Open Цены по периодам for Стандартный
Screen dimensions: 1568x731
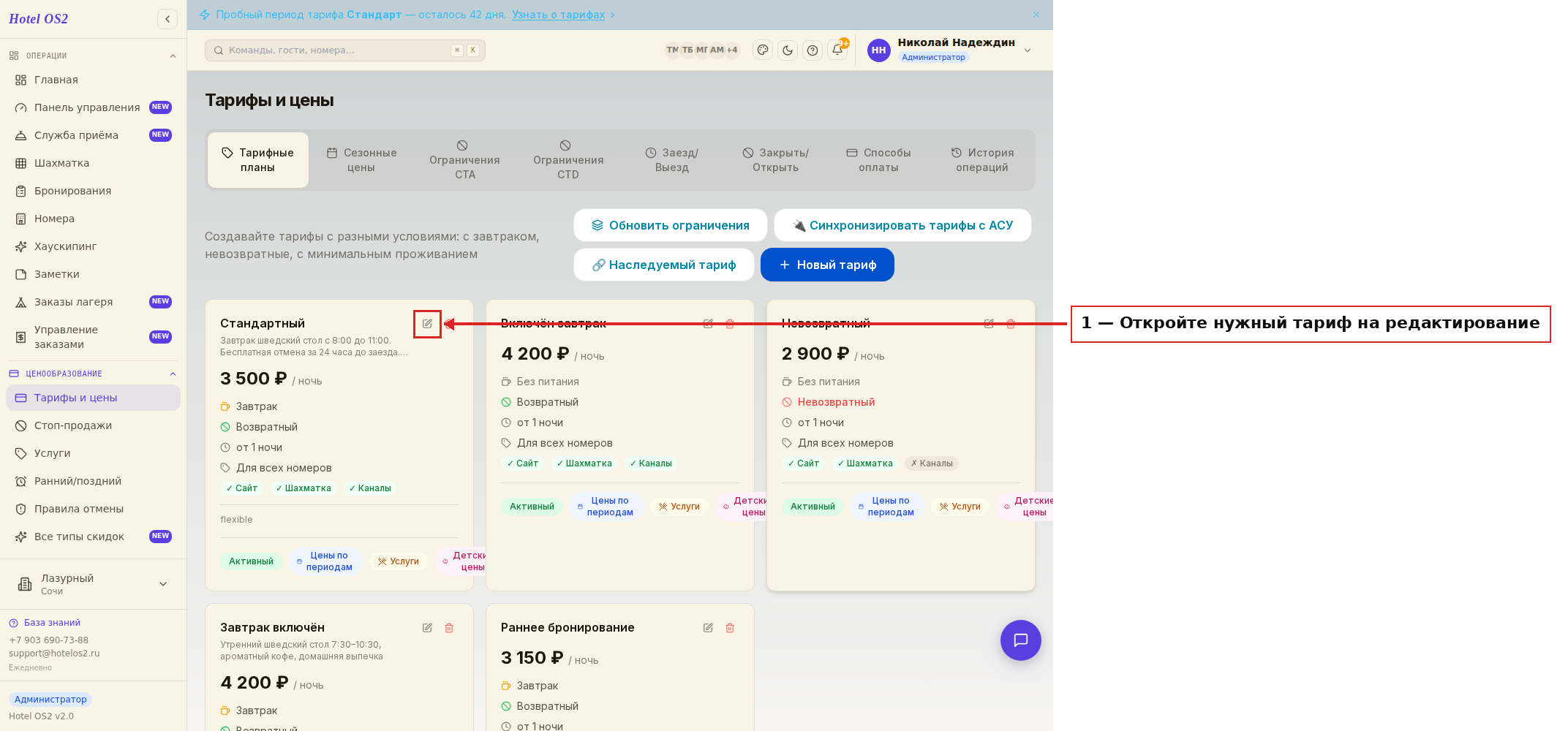point(325,561)
